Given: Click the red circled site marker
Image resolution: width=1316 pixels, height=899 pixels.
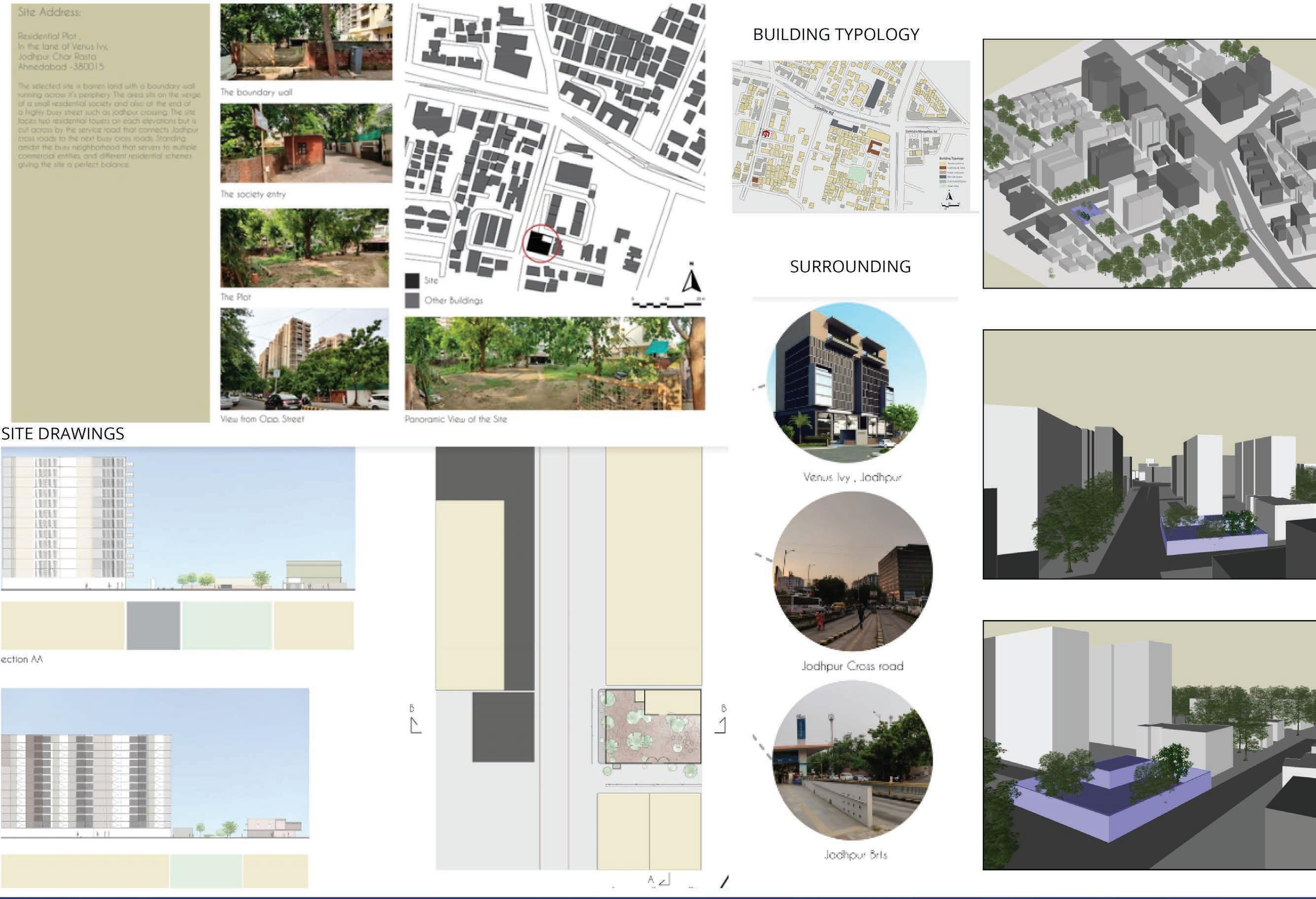Looking at the screenshot, I should click(x=541, y=243).
